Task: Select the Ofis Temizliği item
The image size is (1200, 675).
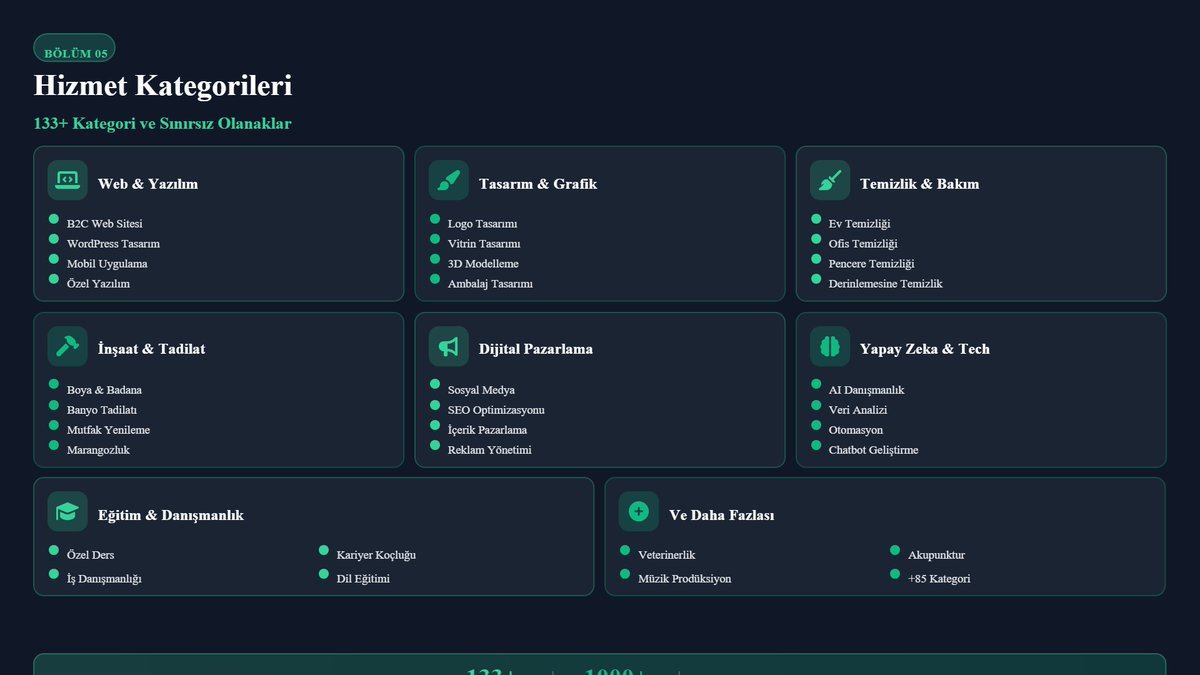Action: tap(863, 244)
